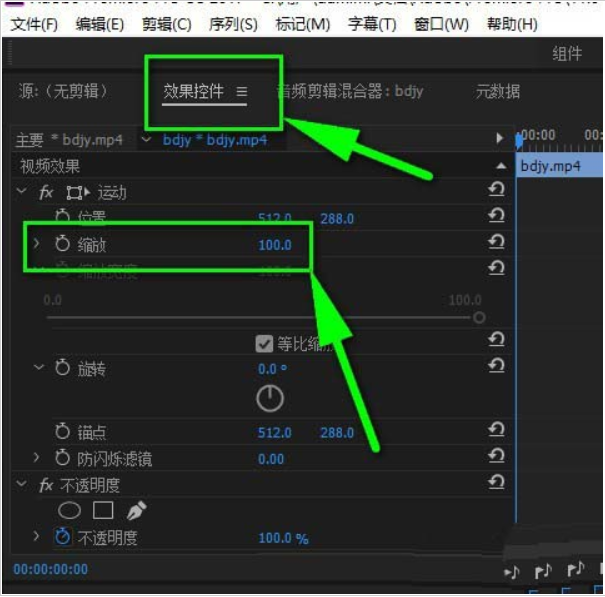The height and width of the screenshot is (597, 605).
Task: Reset the 等比缩放 row
Action: click(x=496, y=340)
